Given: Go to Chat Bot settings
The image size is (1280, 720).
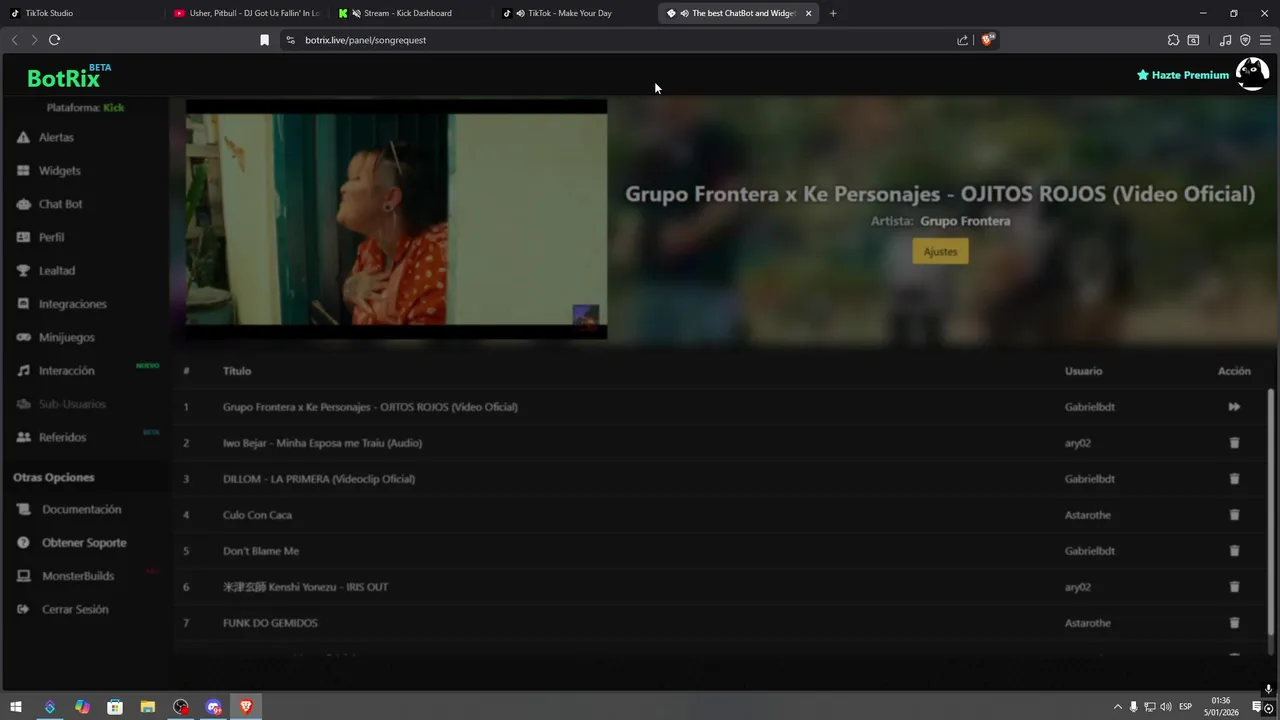Looking at the screenshot, I should tap(60, 204).
